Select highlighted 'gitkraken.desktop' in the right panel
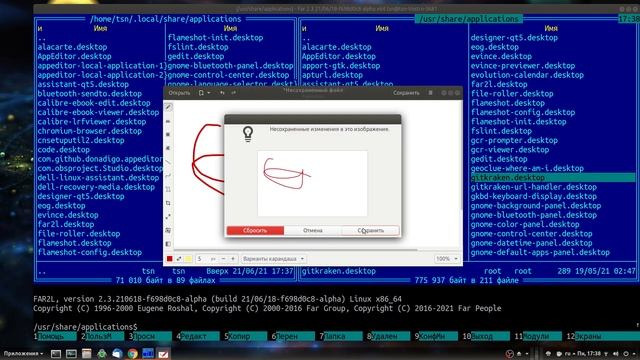 552,178
